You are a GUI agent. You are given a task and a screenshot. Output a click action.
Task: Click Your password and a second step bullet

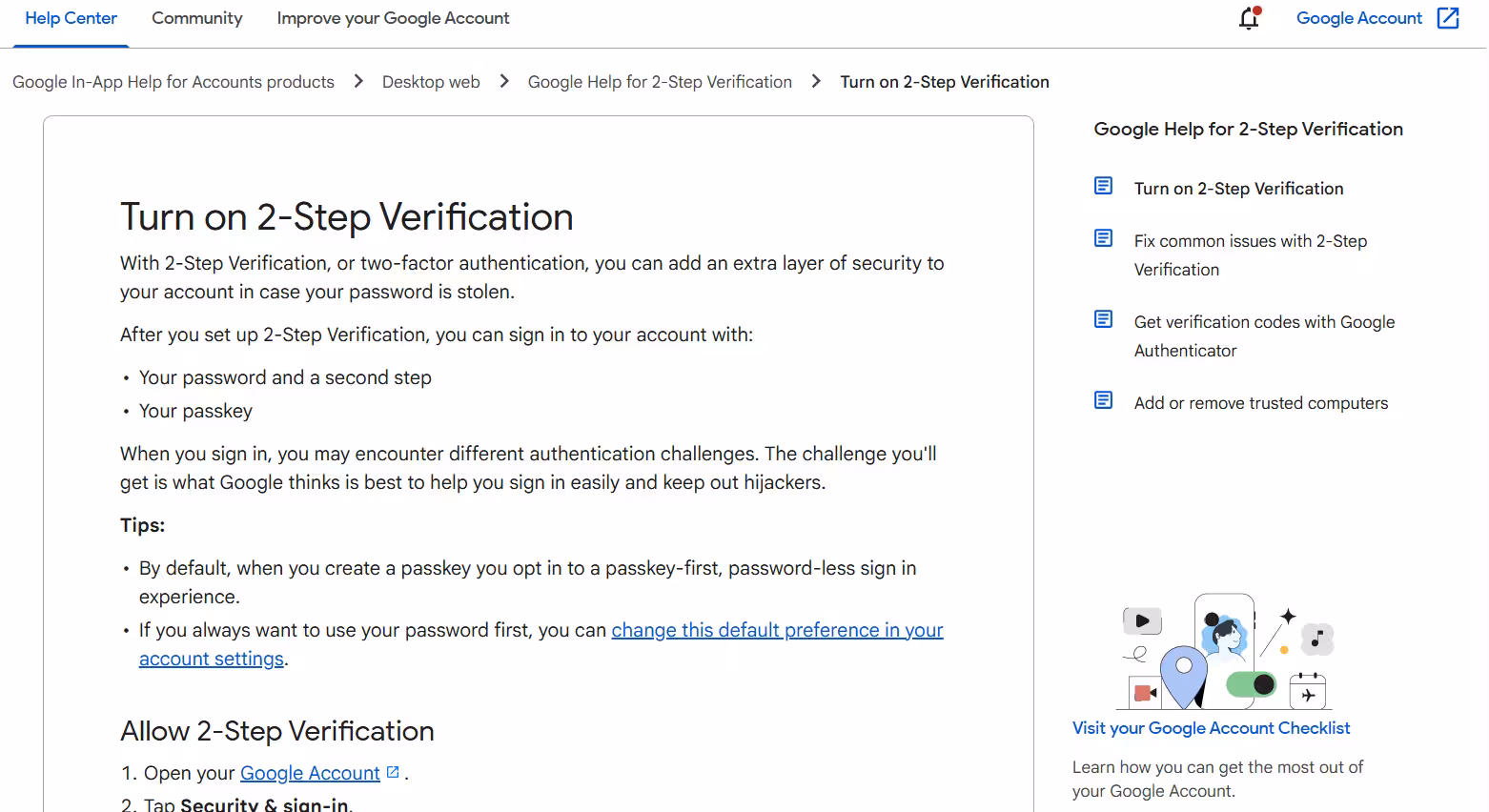(x=285, y=377)
